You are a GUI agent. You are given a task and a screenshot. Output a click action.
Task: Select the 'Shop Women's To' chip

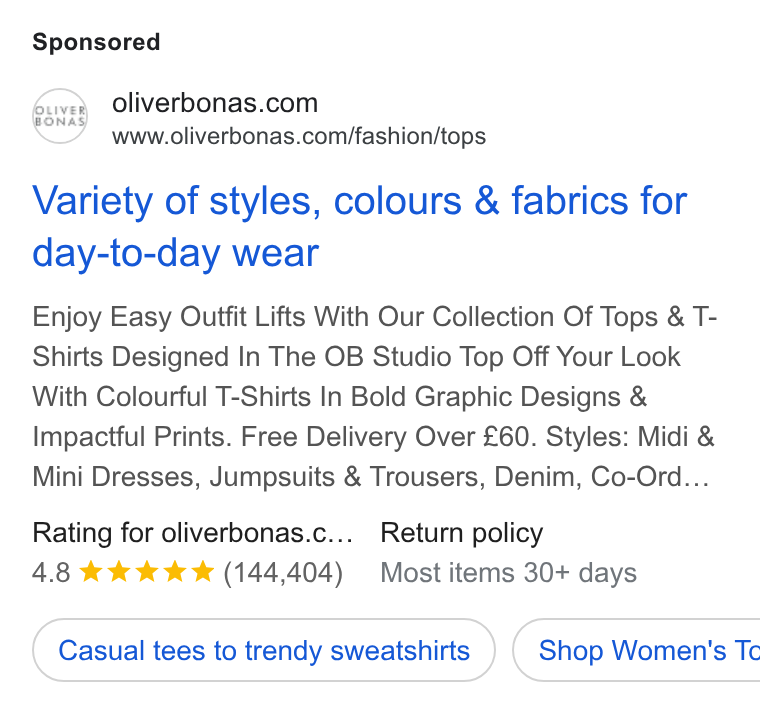(636, 650)
